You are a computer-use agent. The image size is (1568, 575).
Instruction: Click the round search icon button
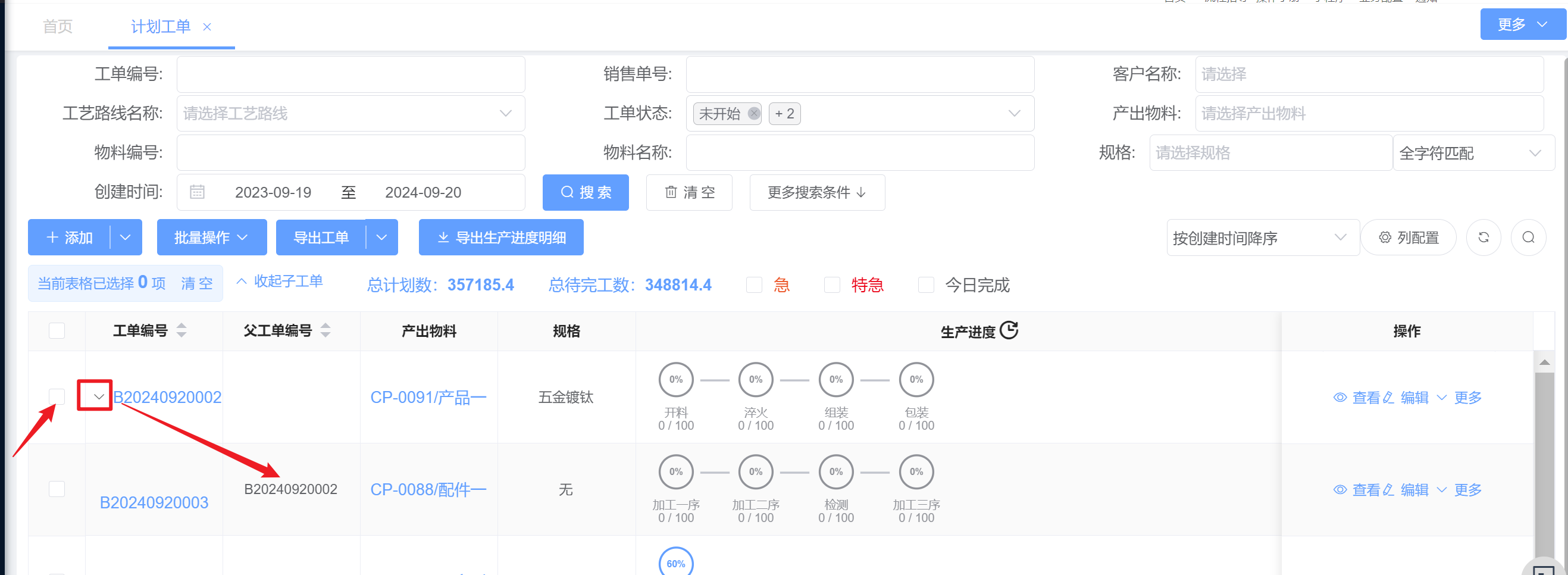tap(1528, 237)
